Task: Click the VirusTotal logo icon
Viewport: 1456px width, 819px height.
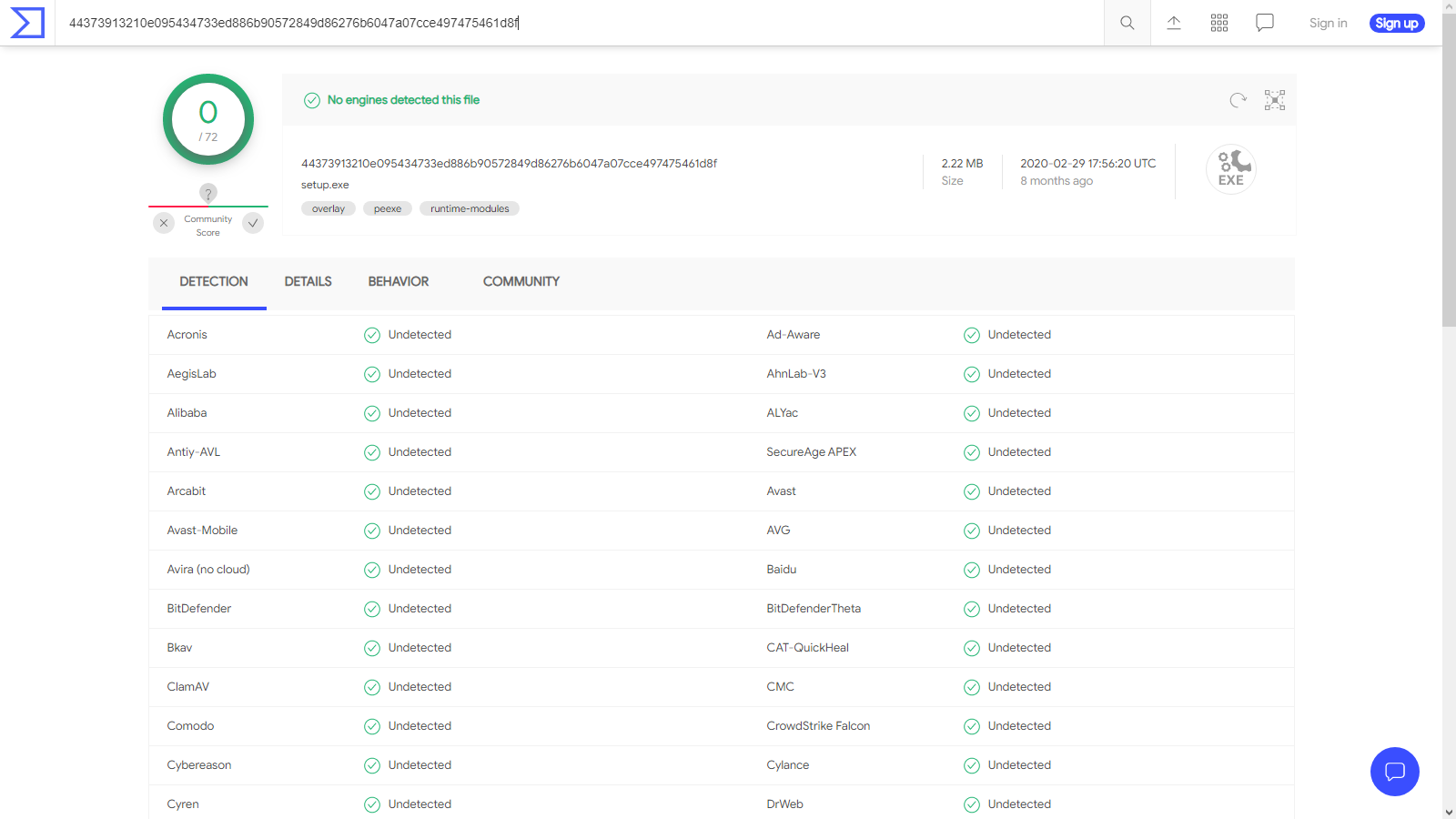Action: tap(27, 23)
